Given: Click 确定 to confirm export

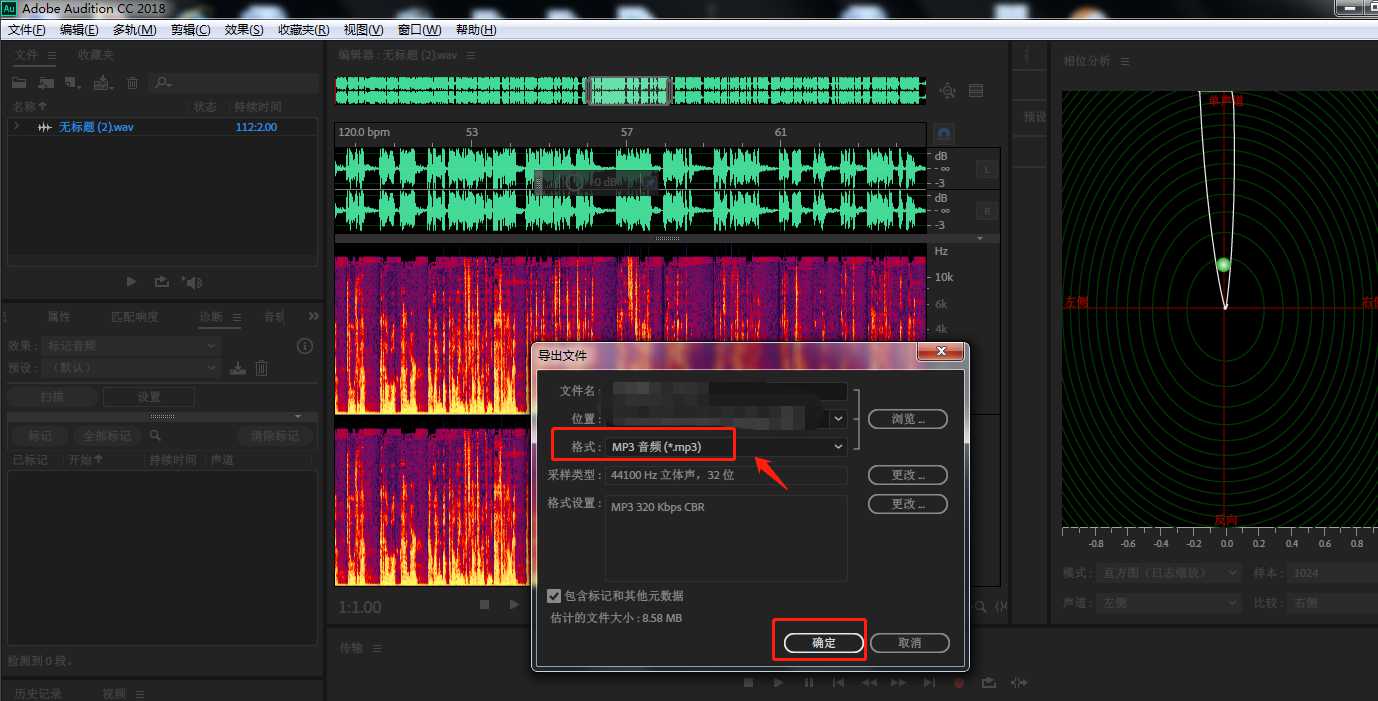Looking at the screenshot, I should coord(823,643).
